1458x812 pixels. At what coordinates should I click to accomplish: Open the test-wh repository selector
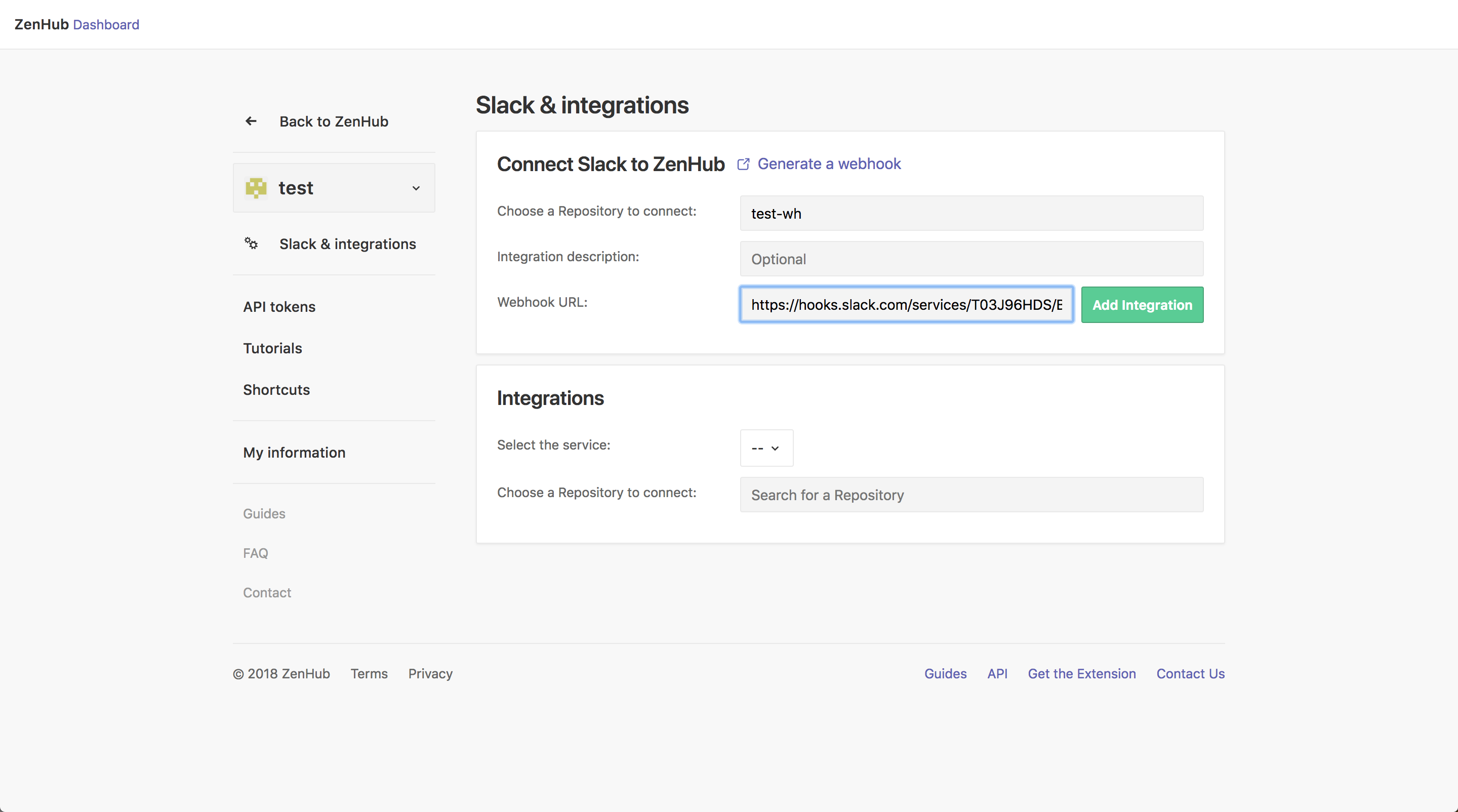971,213
